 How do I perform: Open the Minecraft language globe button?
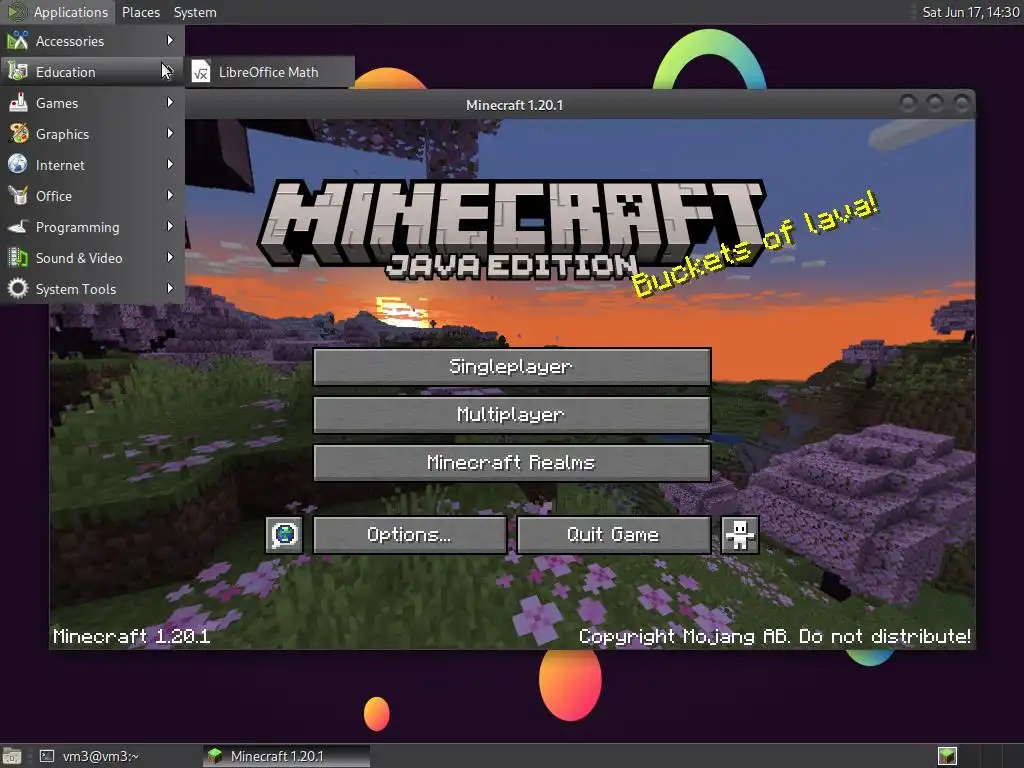click(285, 535)
